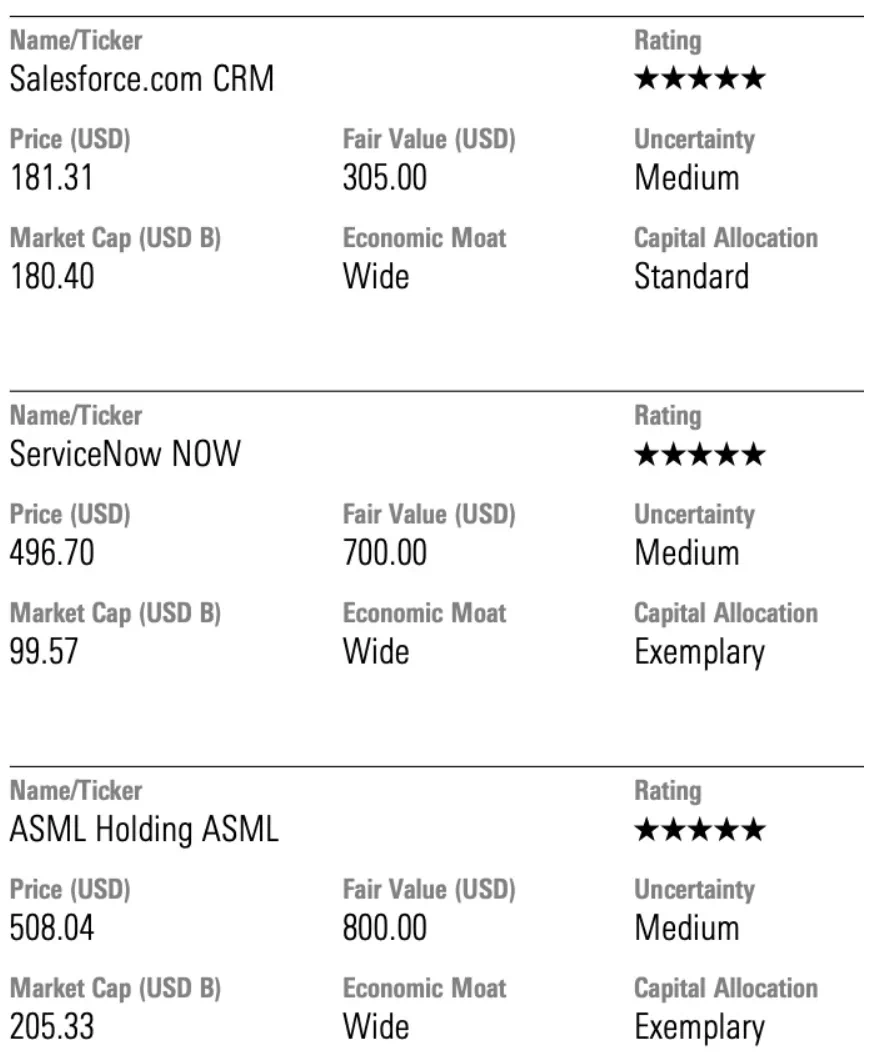The image size is (884, 1052).
Task: Click ServiceNow market cap 99.57
Action: 44,651
